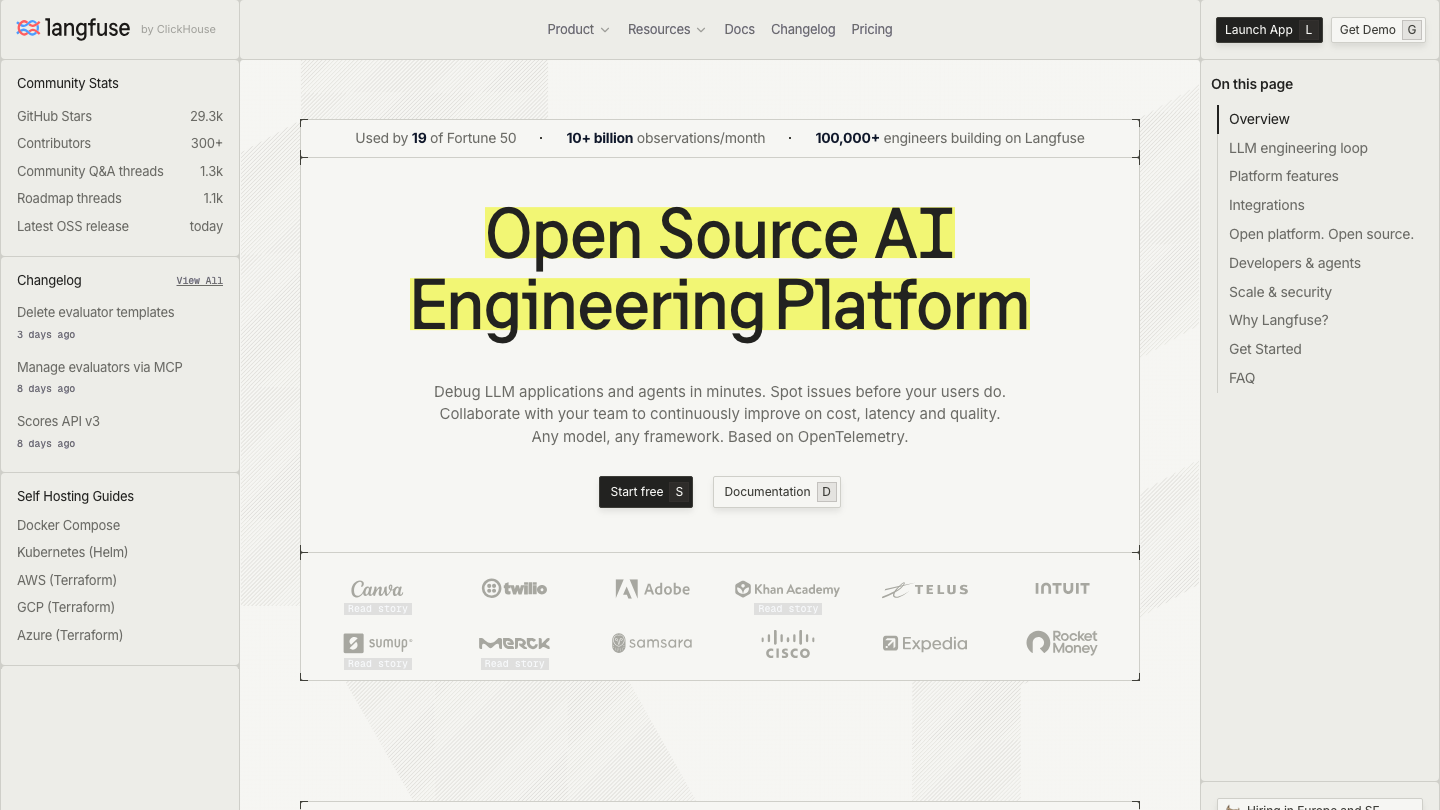Click Read story under Merck logo

click(x=515, y=664)
